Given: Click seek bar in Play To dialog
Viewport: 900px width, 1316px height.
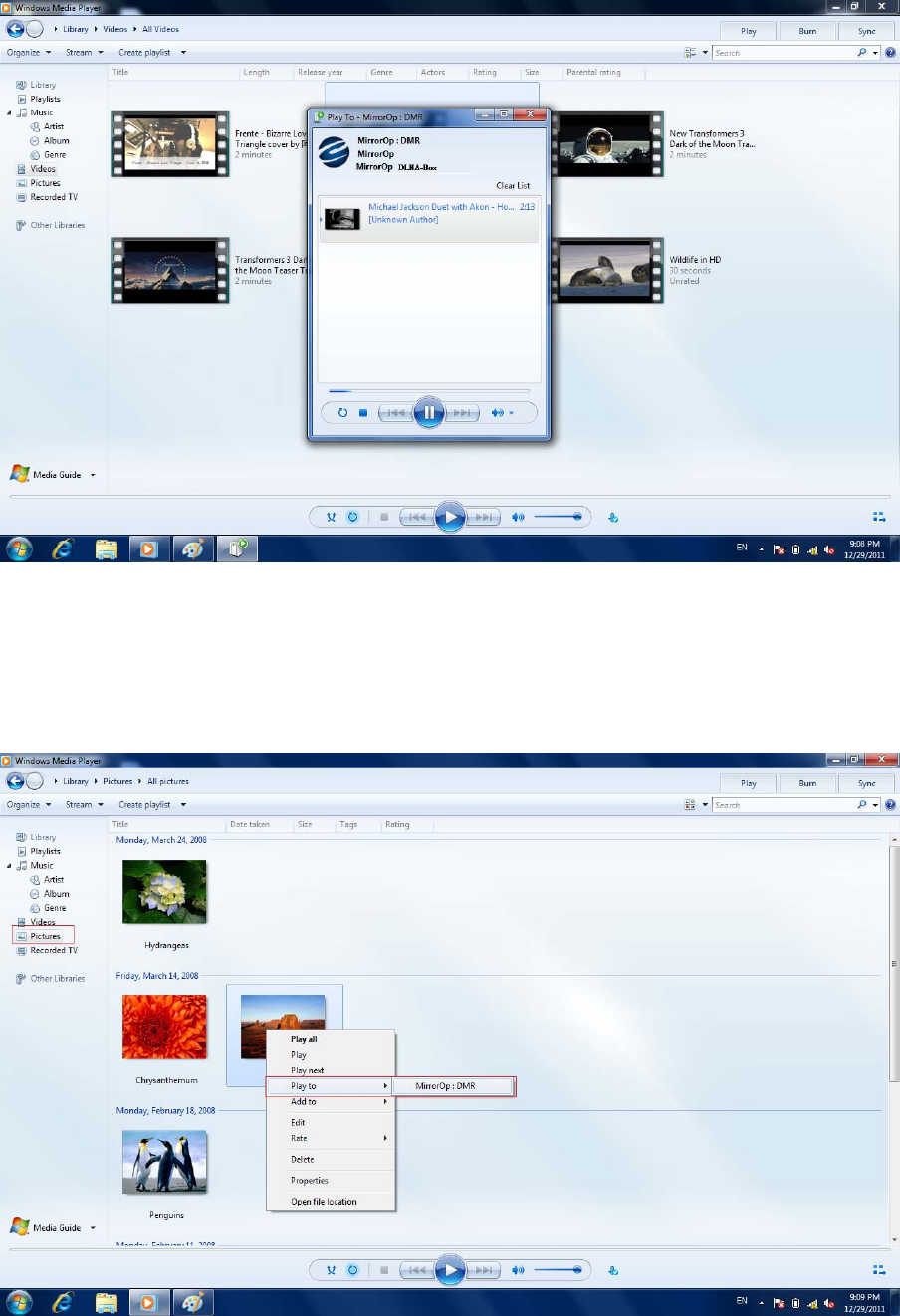Looking at the screenshot, I should click(429, 391).
